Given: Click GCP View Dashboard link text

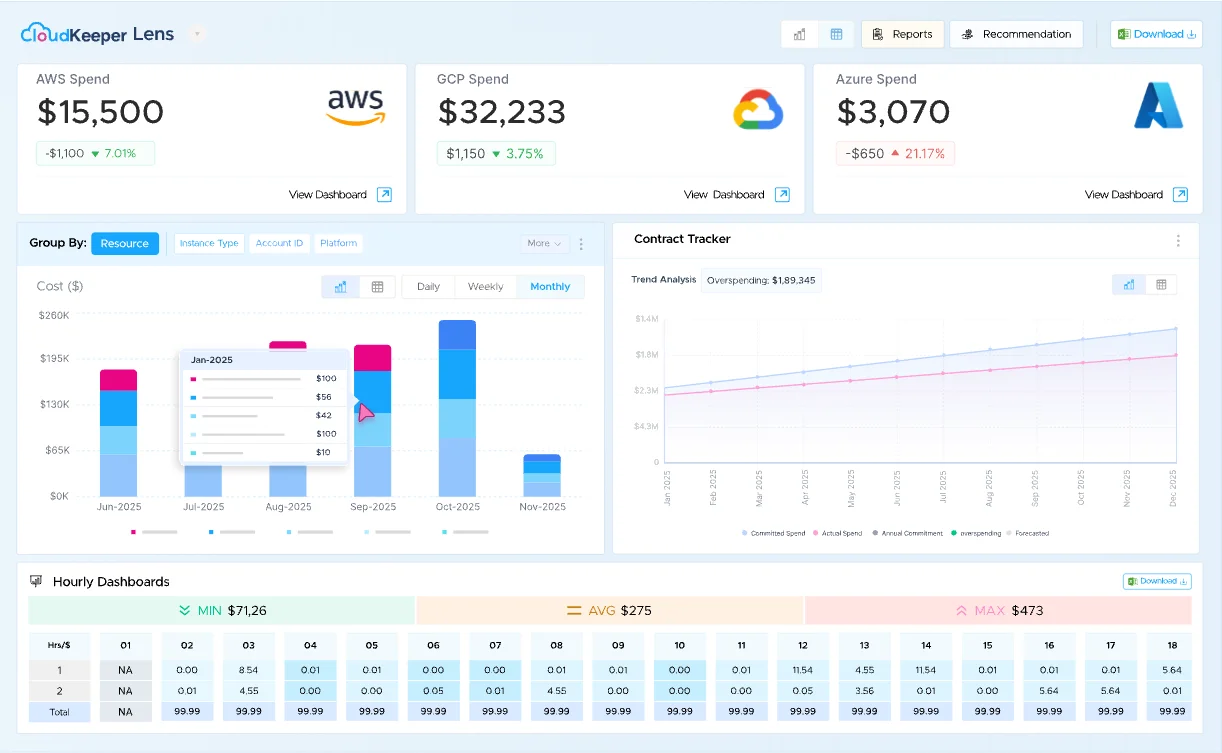Looking at the screenshot, I should tap(724, 195).
